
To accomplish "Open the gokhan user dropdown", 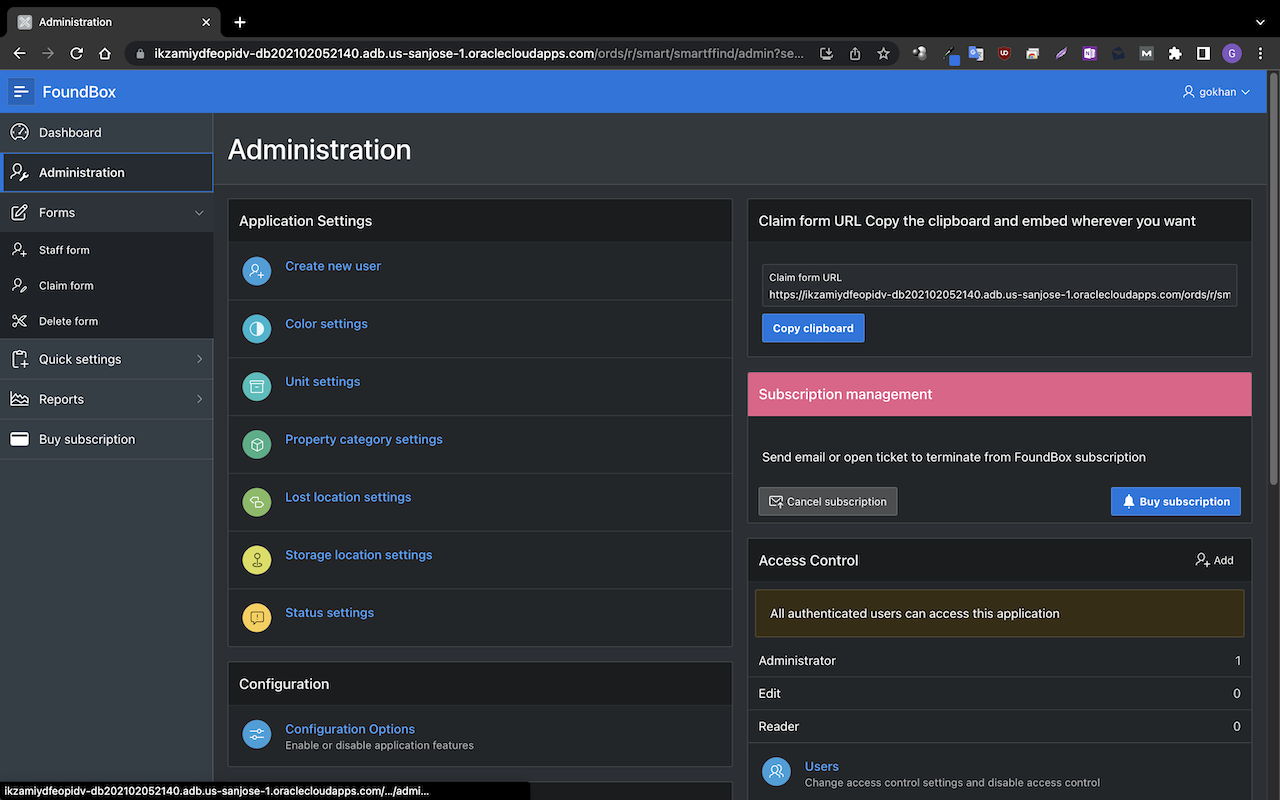I will pos(1216,91).
